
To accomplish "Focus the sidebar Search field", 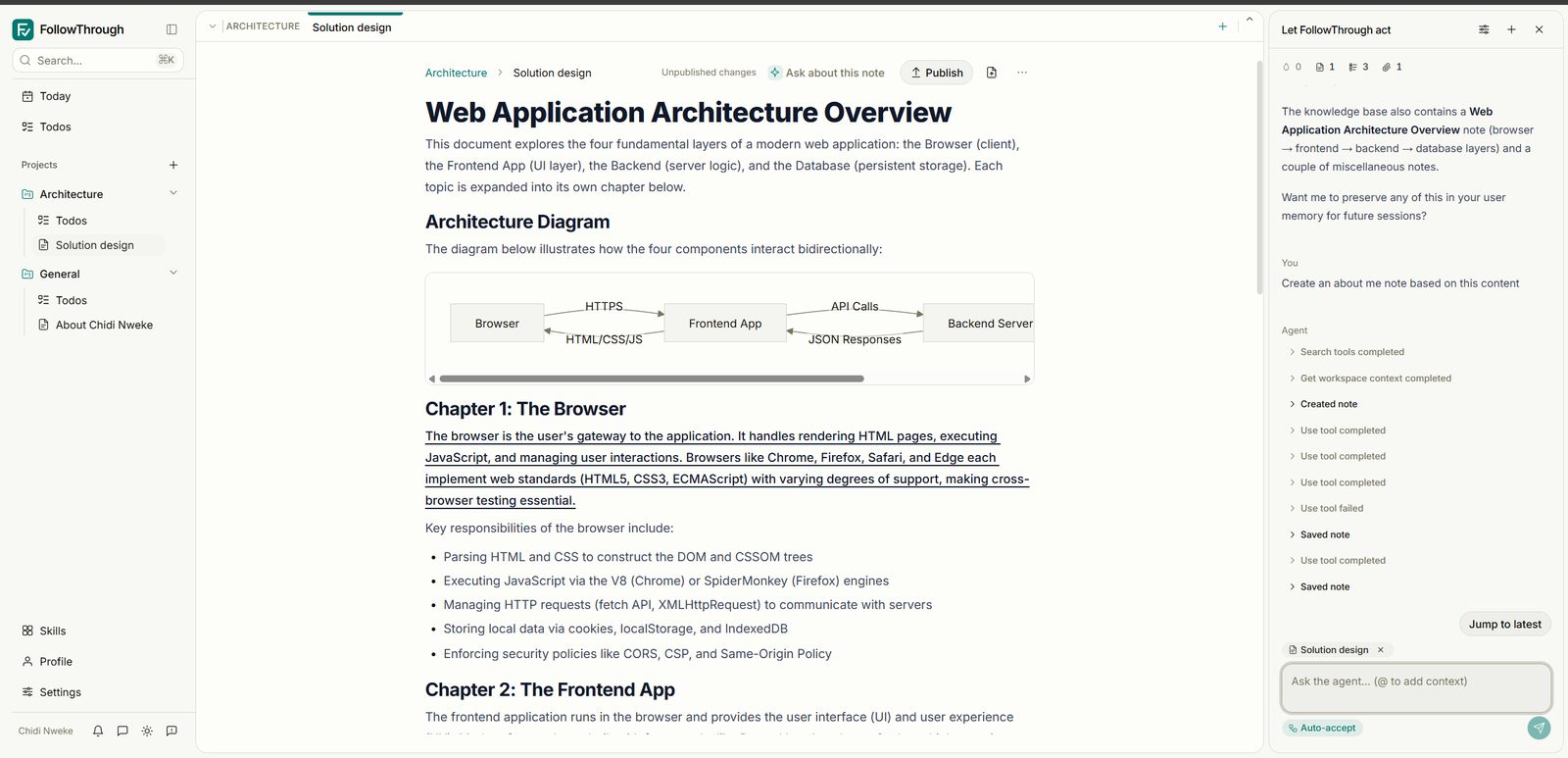I will [98, 60].
